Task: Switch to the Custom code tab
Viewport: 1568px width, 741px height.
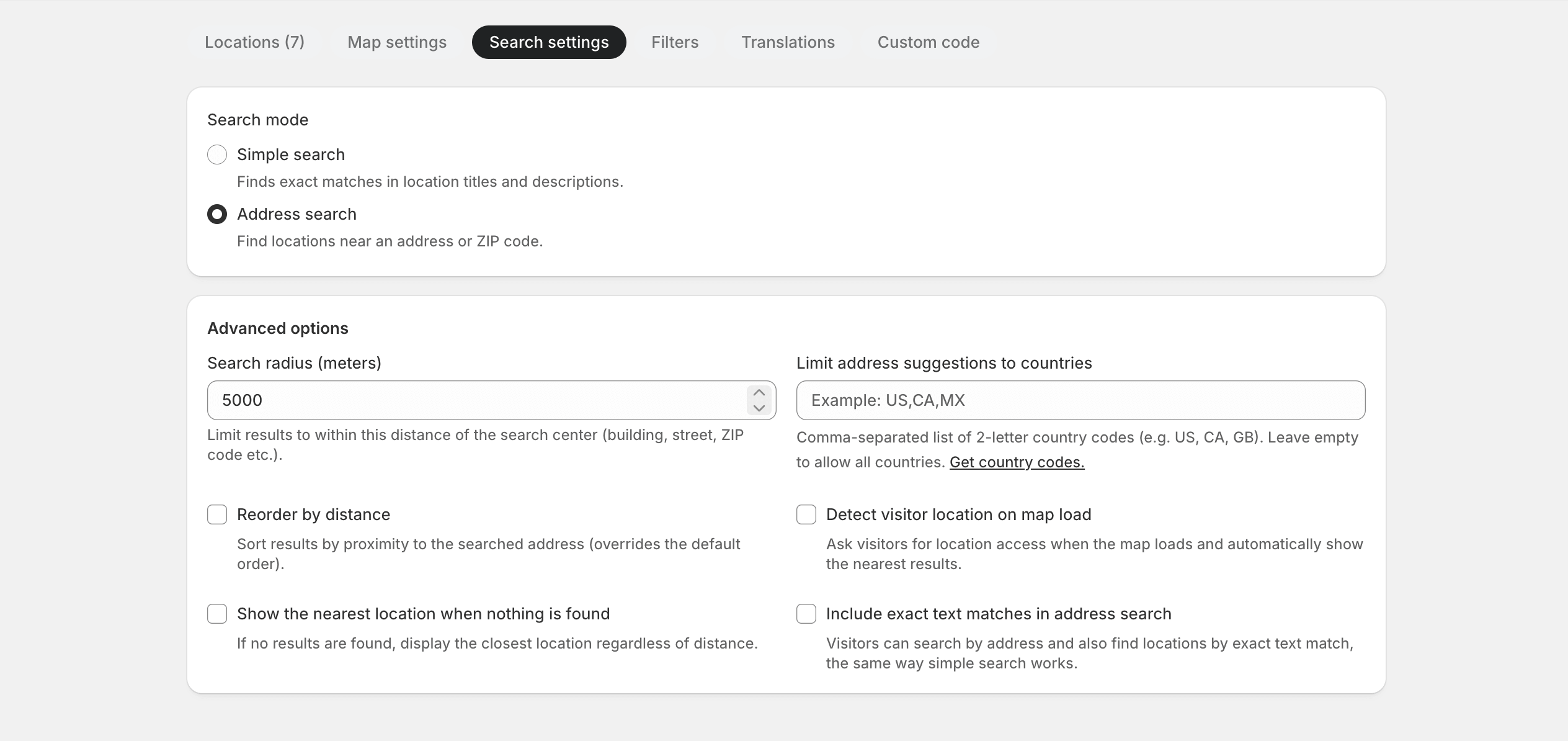Action: pyautogui.click(x=928, y=42)
